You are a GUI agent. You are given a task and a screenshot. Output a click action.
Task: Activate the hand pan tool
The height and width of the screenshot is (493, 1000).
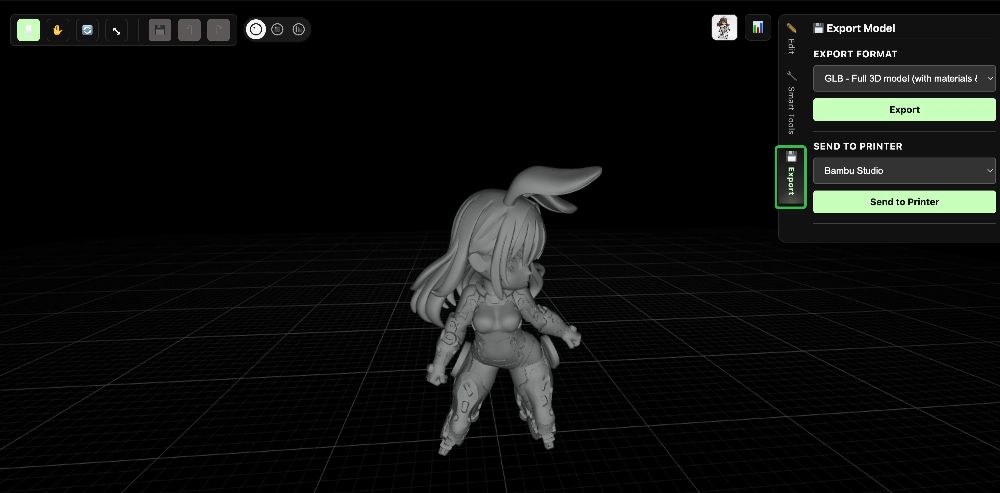pyautogui.click(x=58, y=30)
